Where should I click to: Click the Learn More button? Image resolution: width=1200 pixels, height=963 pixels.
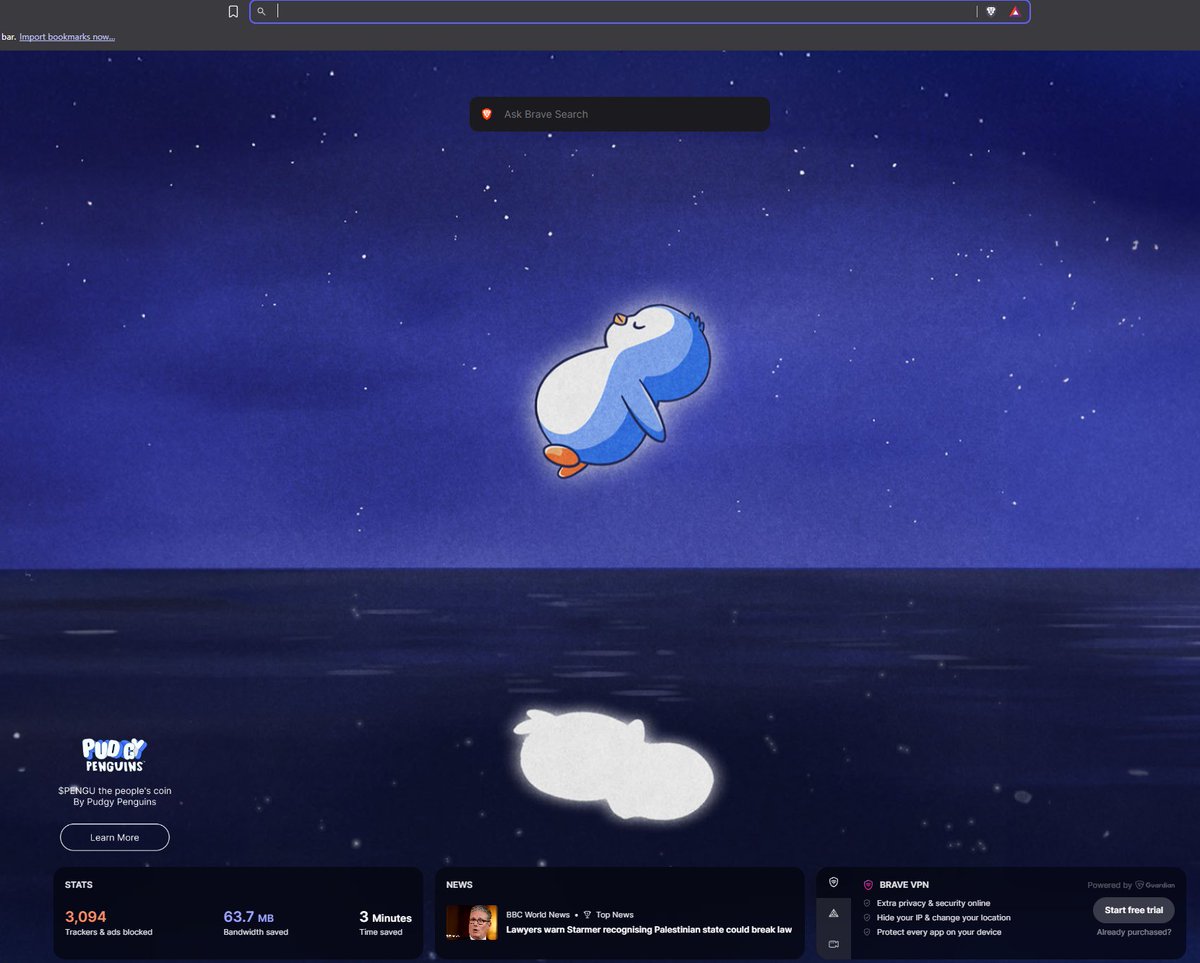(x=115, y=837)
